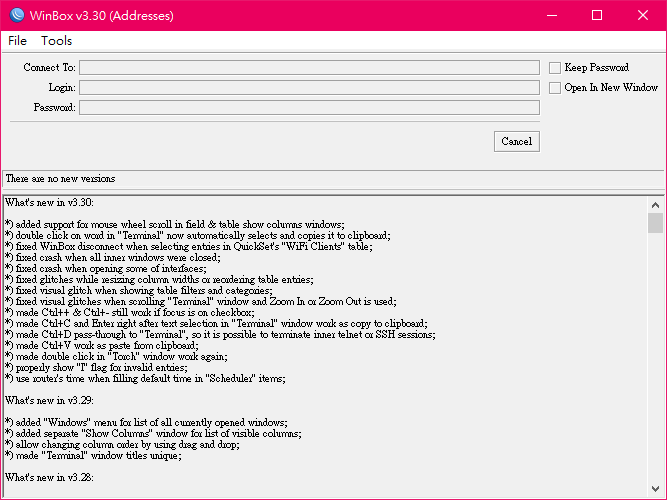The image size is (667, 500).
Task: Click the 'Connect To:' label
Action: point(49,68)
